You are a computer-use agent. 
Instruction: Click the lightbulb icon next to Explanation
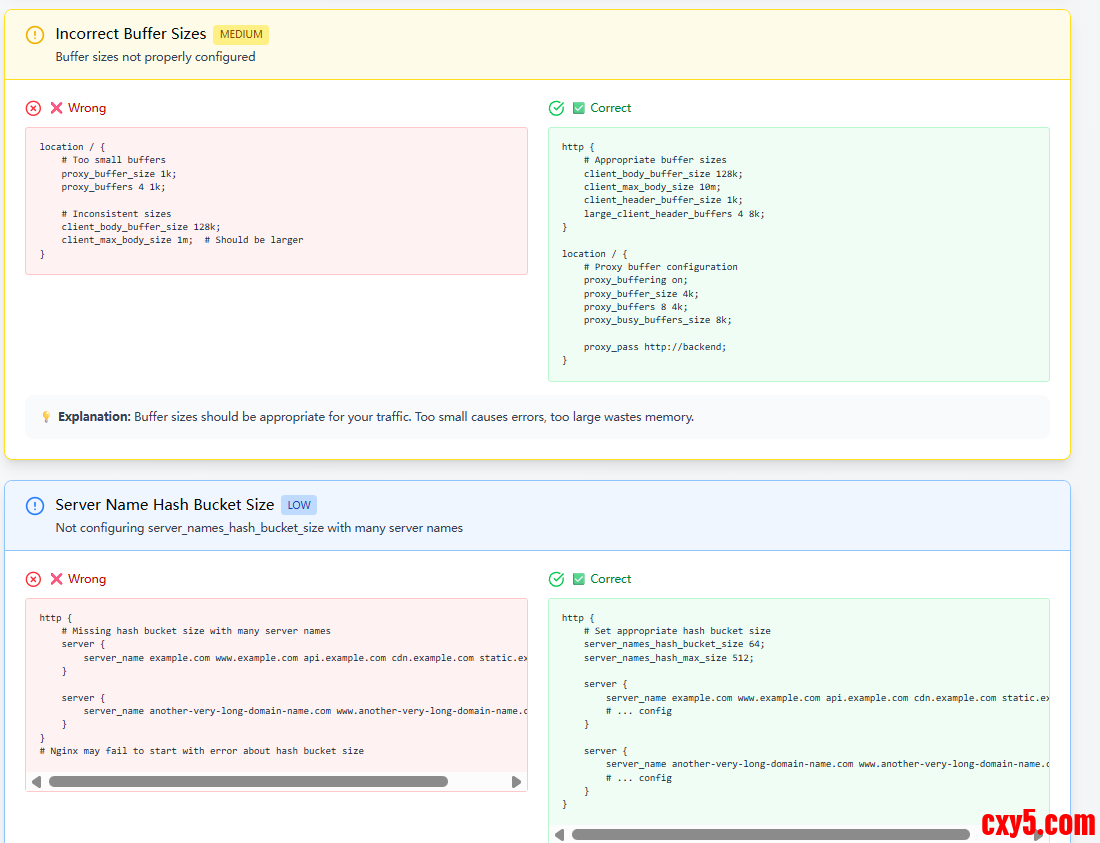(x=46, y=417)
